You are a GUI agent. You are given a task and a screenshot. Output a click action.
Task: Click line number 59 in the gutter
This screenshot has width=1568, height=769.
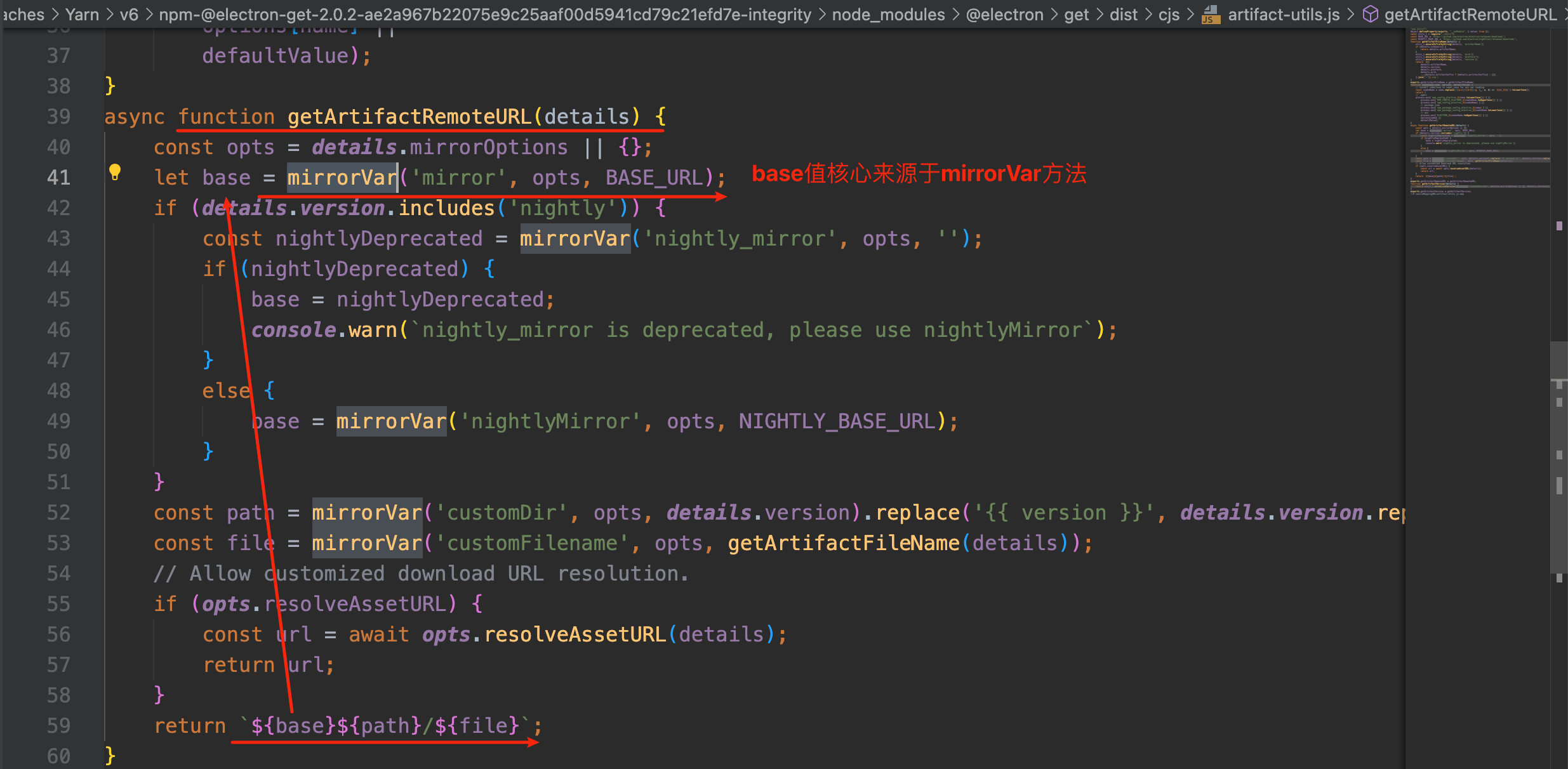[x=58, y=726]
